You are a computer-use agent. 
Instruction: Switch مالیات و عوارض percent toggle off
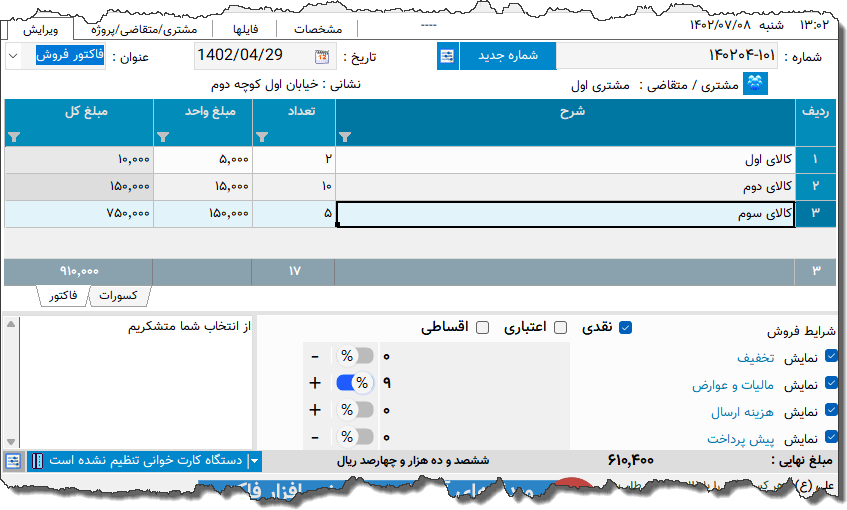pos(355,383)
